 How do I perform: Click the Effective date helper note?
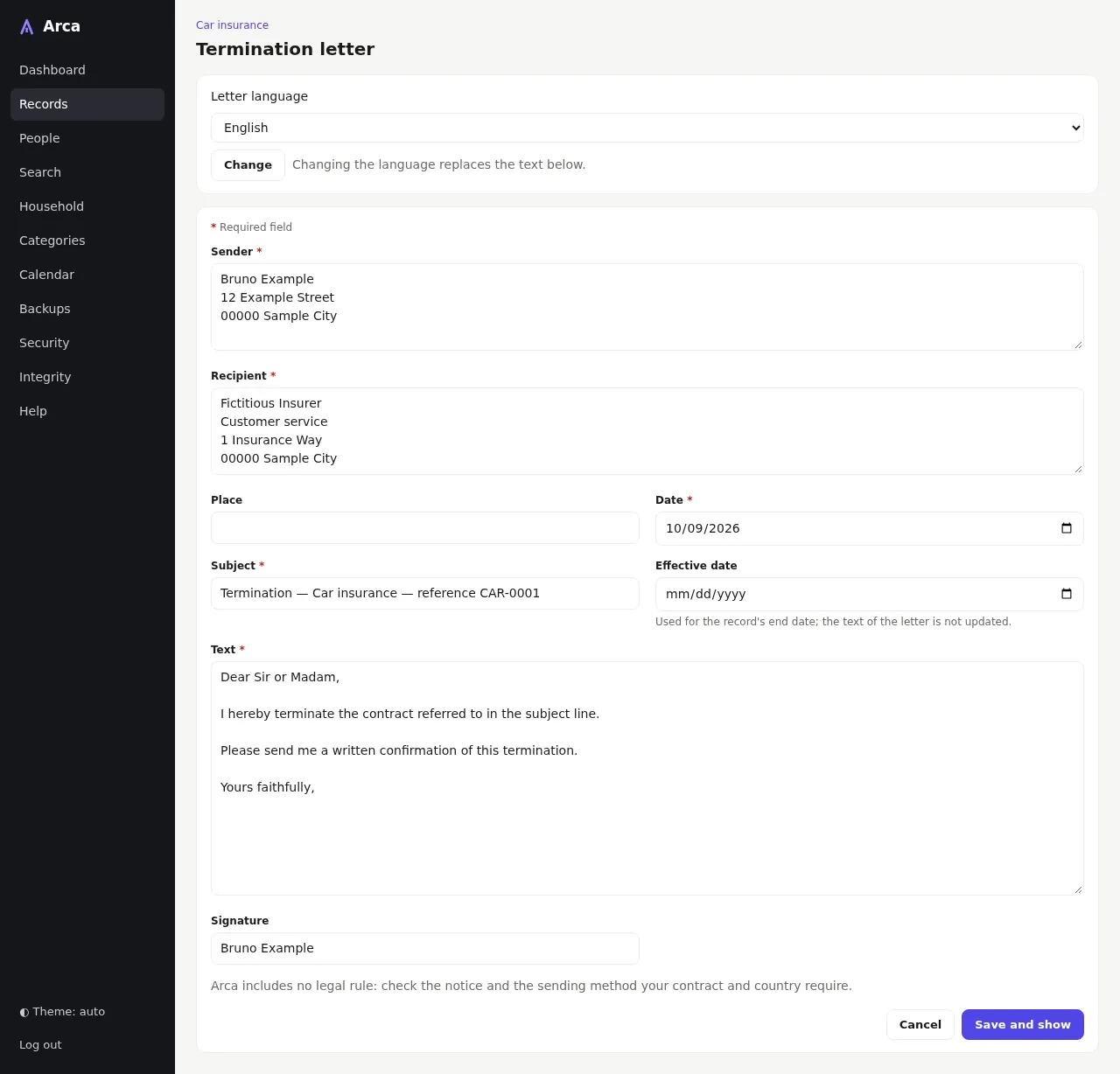833,622
